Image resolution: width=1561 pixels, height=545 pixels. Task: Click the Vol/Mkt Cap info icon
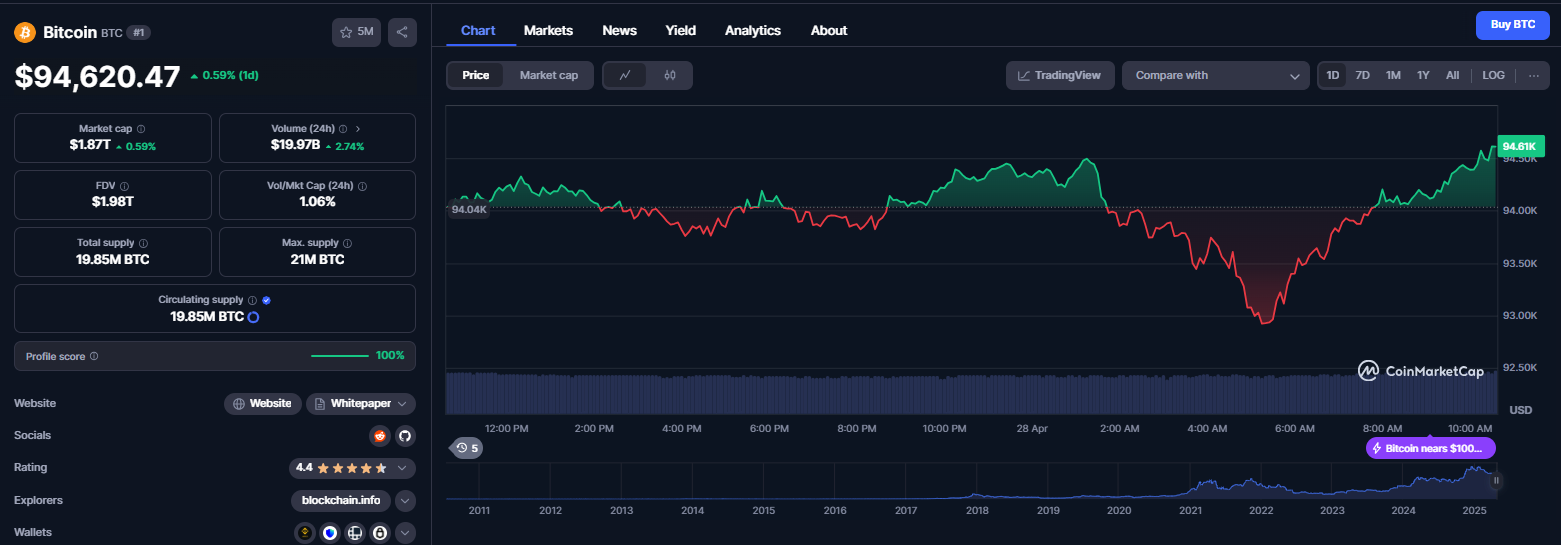[362, 186]
